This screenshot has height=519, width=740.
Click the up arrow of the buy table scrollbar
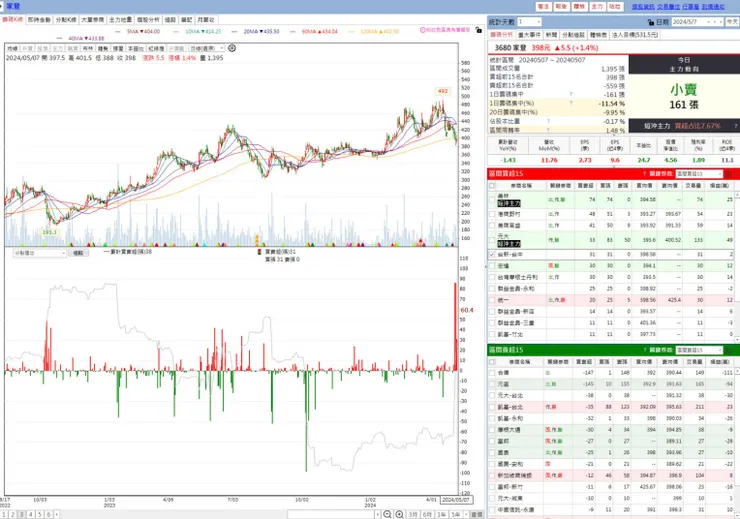(x=737, y=194)
